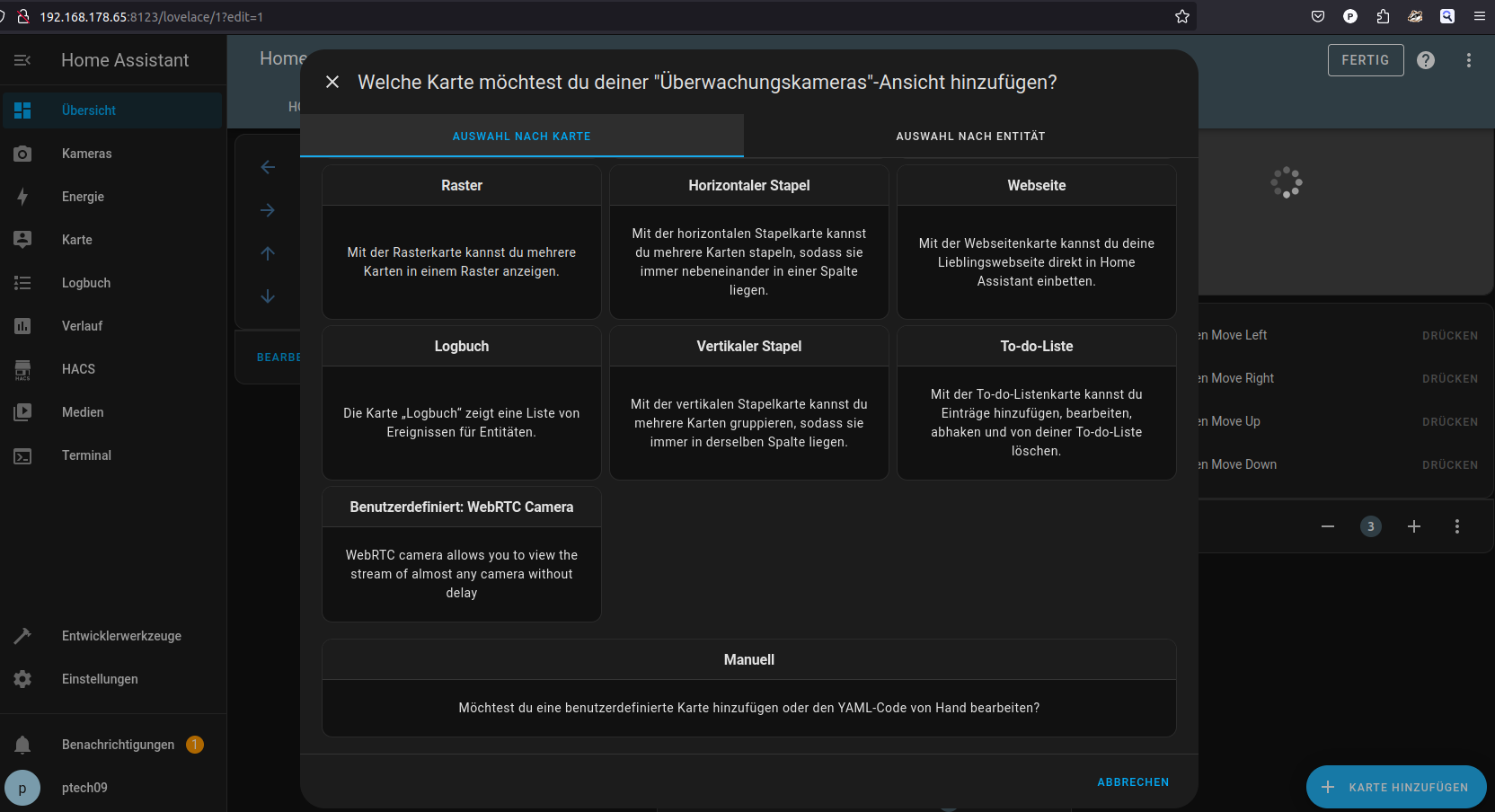The width and height of the screenshot is (1495, 812).
Task: Open Kameras in the sidebar
Action: 86,154
